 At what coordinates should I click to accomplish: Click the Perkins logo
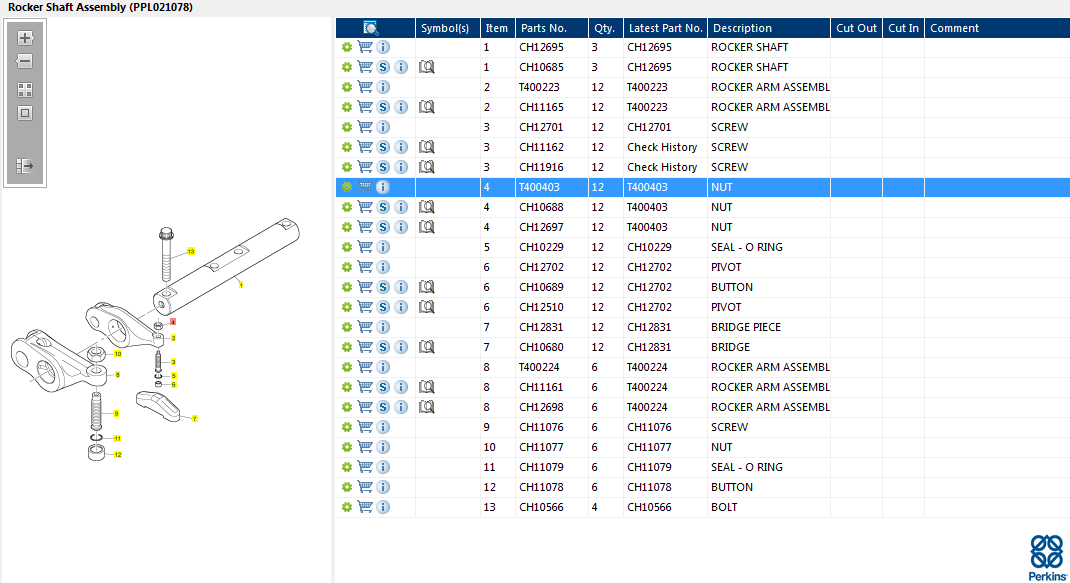pos(1047,557)
